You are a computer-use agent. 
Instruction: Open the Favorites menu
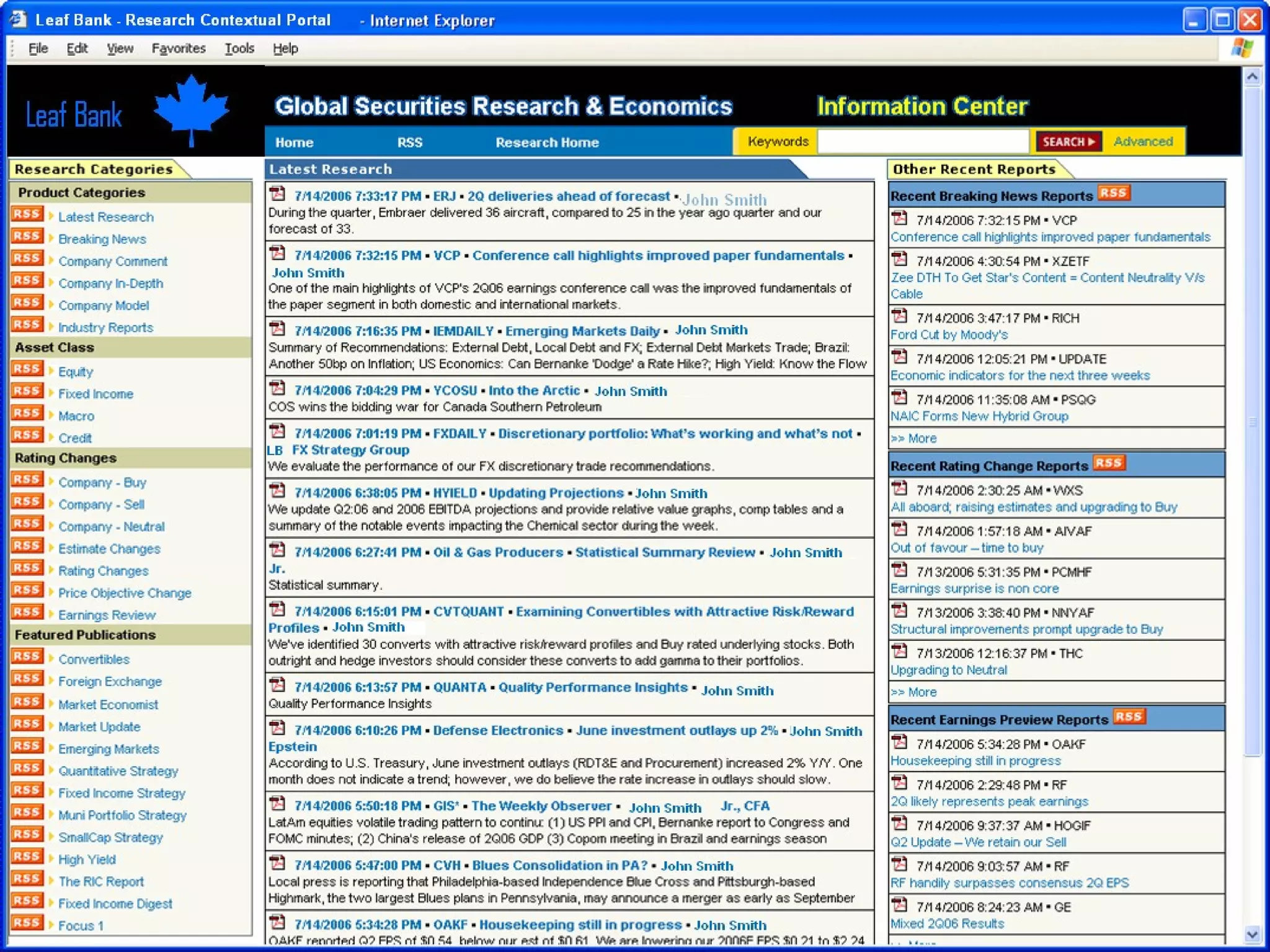point(179,48)
